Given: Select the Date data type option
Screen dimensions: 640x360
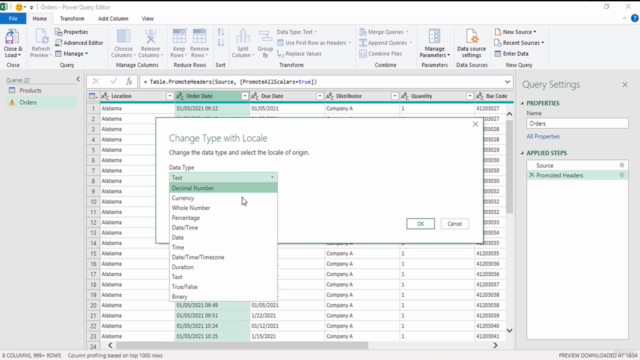Looking at the screenshot, I should click(223, 237).
